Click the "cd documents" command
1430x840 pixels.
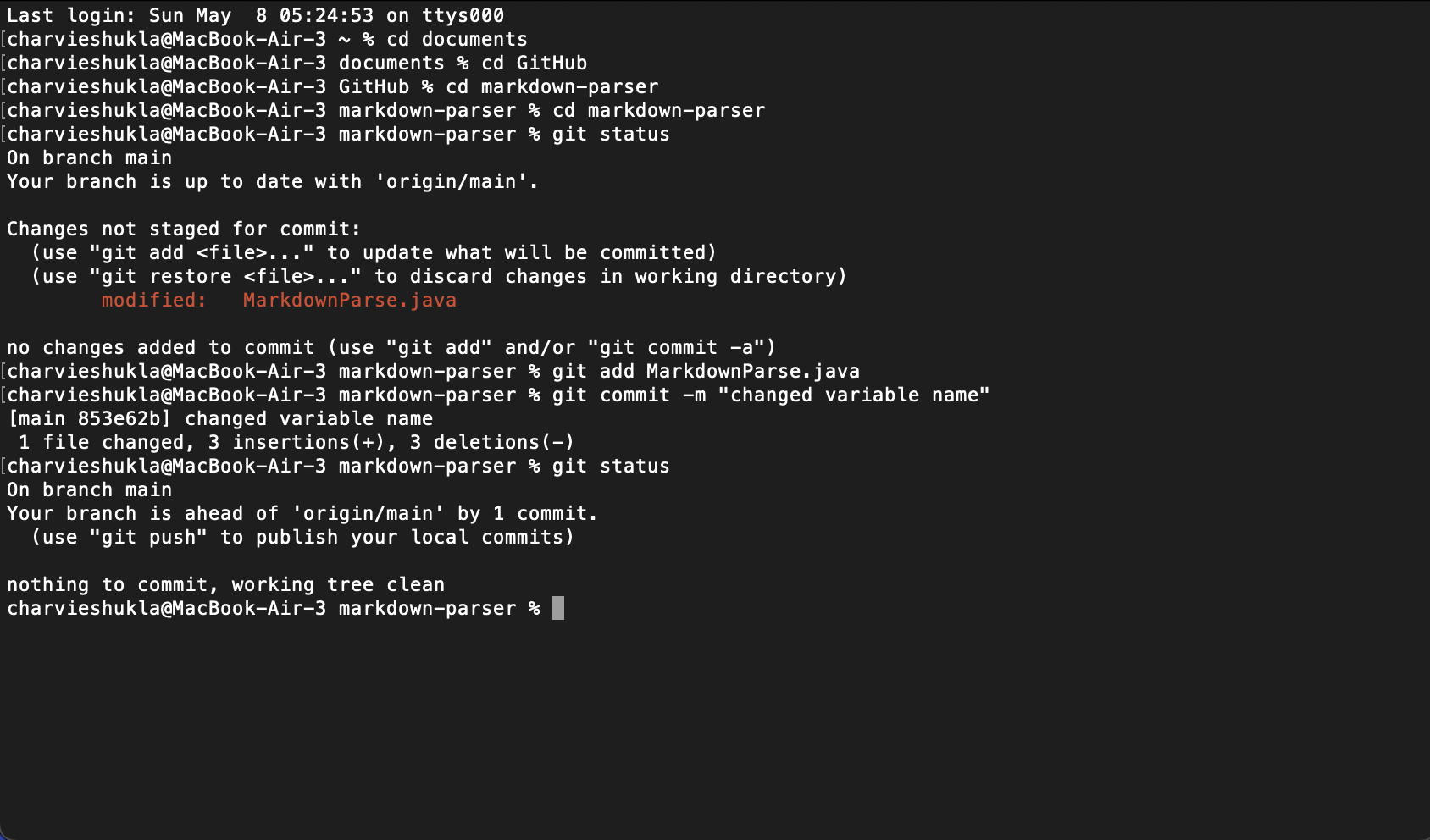457,39
